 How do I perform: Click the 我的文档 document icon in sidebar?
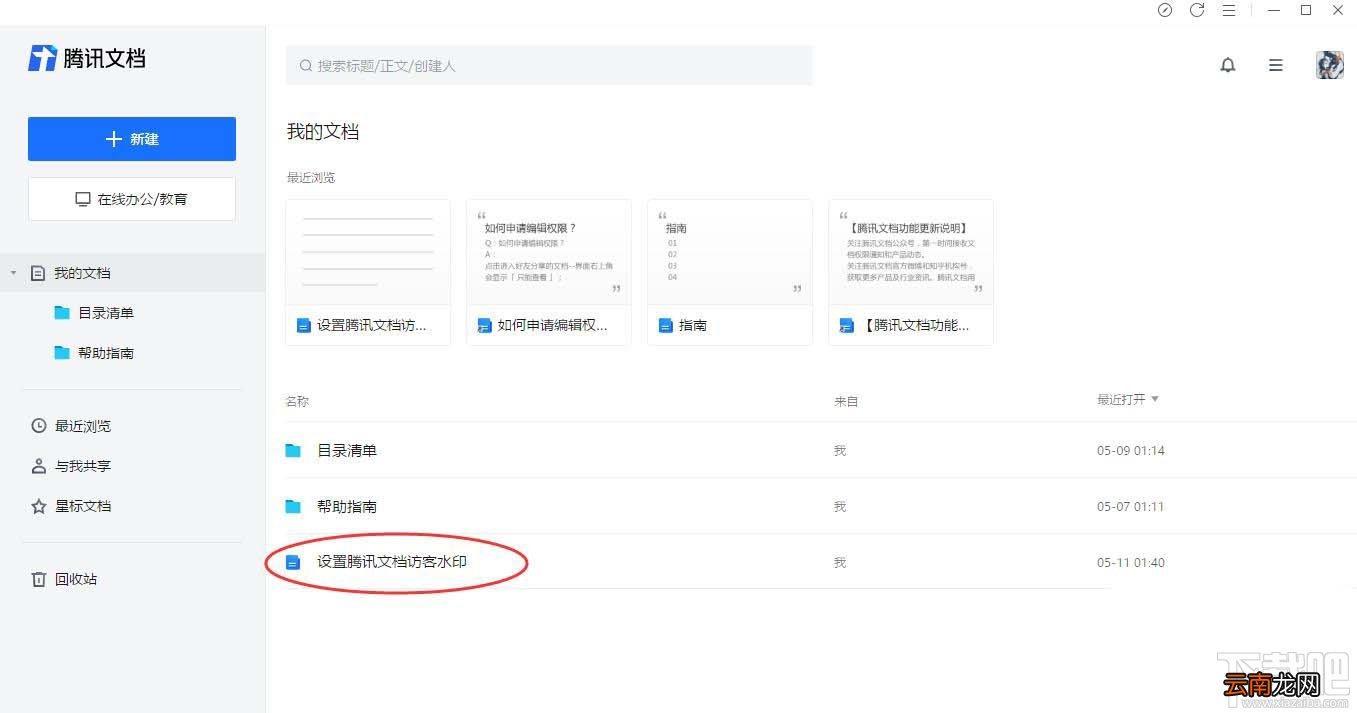(38, 273)
